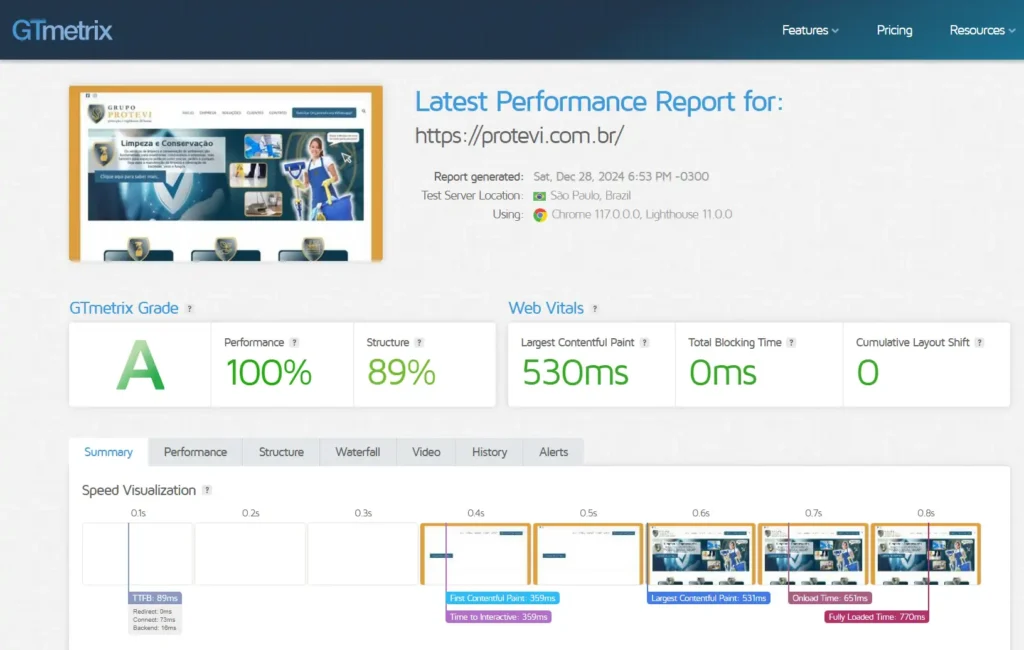
Task: Click Cumulative Layout Shift help icon
Action: pos(980,343)
